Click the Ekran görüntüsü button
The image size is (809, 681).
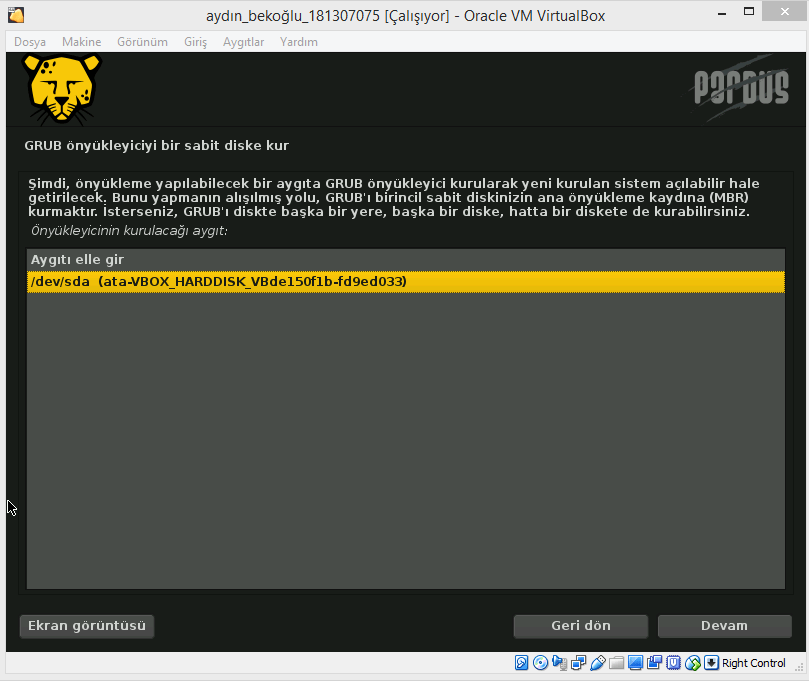tap(87, 626)
